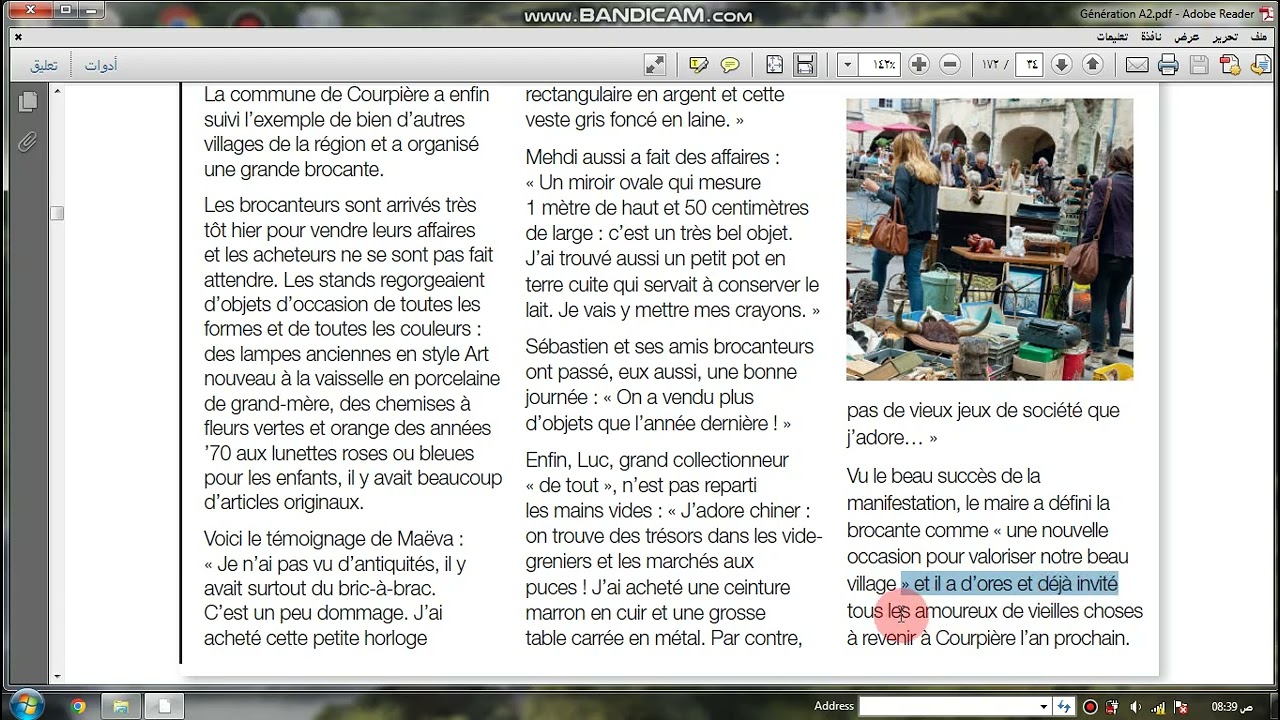
Task: Click the convert/export PDF icon
Action: (x=1259, y=65)
